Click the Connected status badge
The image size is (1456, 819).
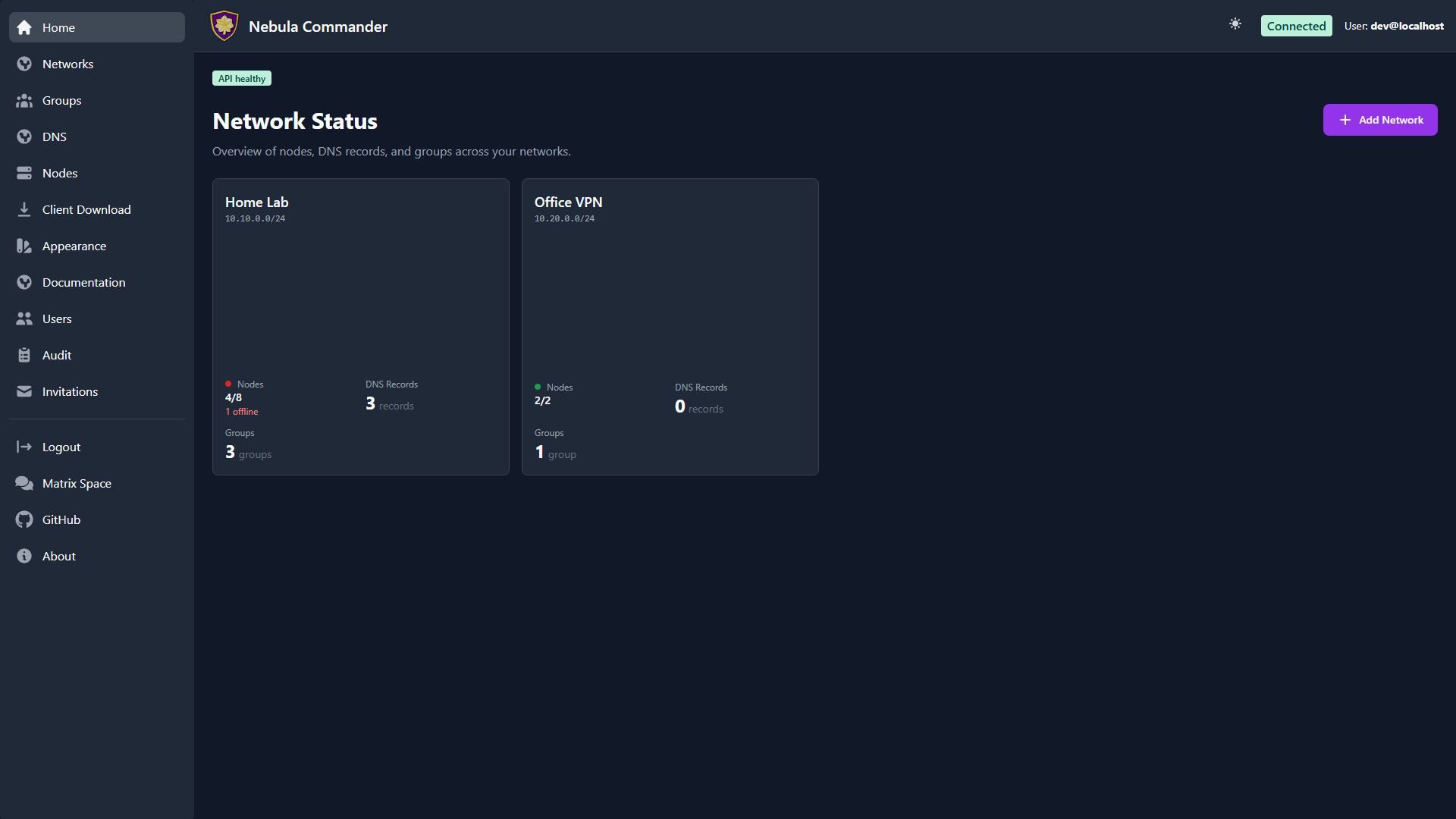(1296, 26)
